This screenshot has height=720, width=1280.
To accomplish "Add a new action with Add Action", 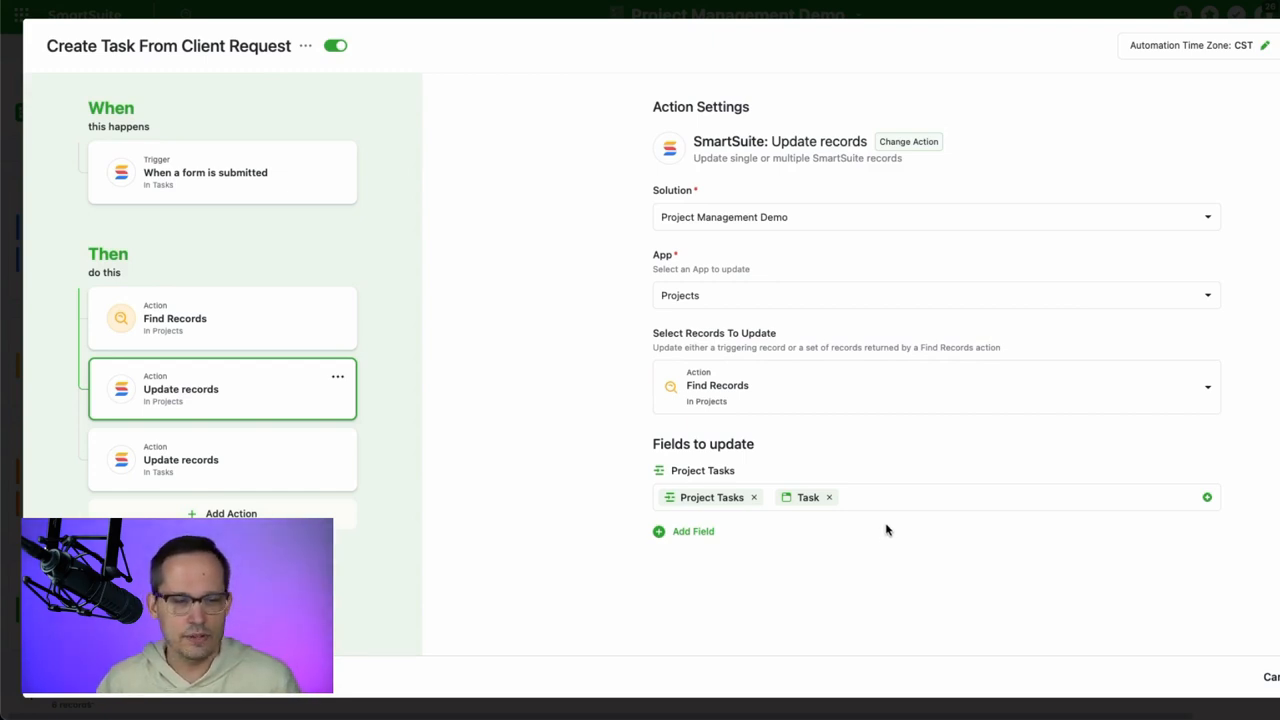I will (222, 513).
